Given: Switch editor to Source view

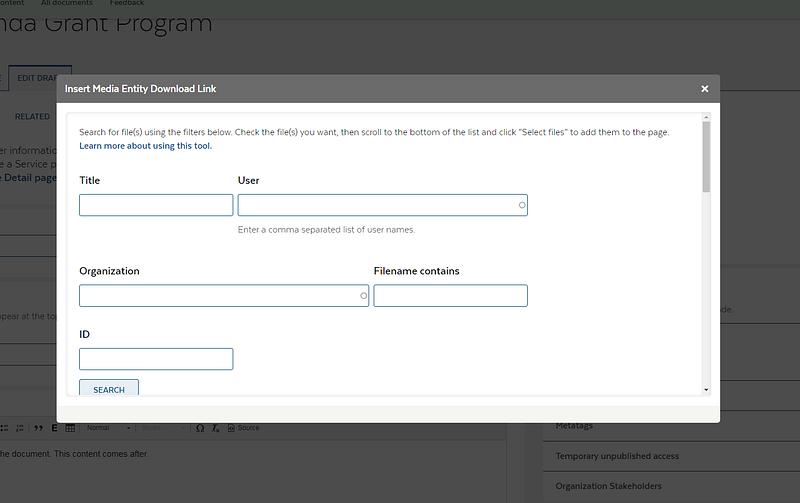Looking at the screenshot, I should coord(243,428).
